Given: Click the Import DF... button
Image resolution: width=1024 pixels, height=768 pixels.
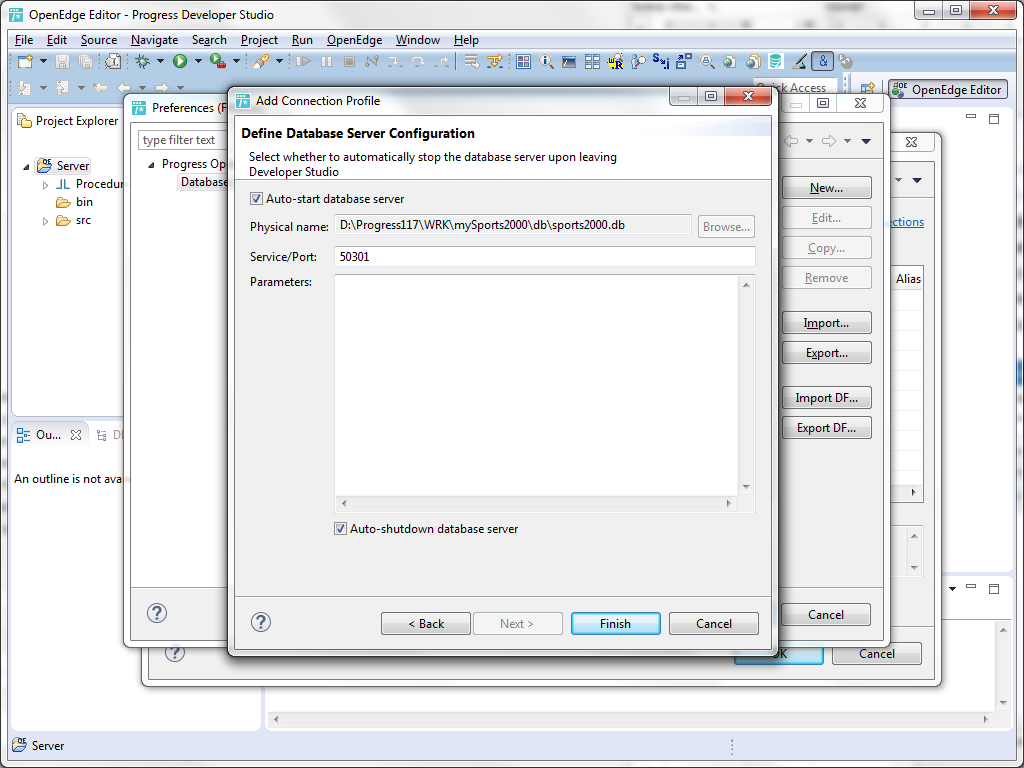Looking at the screenshot, I should [x=826, y=398].
